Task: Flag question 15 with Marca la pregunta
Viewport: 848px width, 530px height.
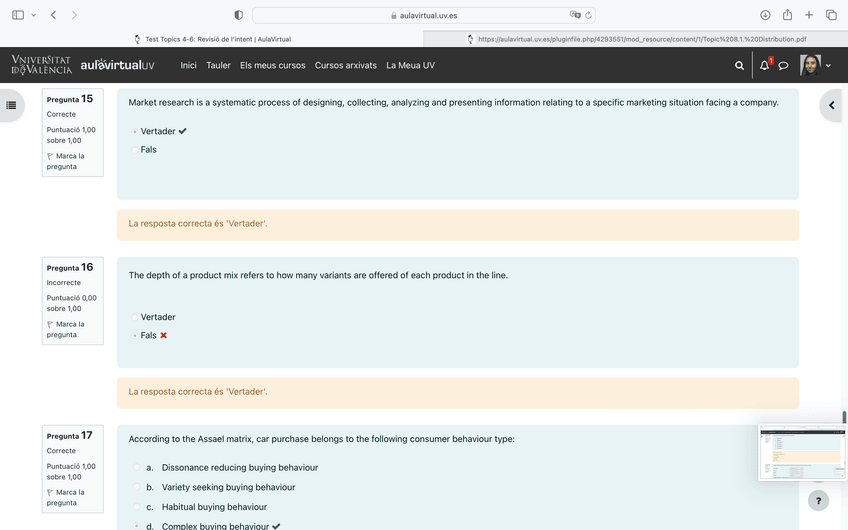Action: click(x=65, y=161)
